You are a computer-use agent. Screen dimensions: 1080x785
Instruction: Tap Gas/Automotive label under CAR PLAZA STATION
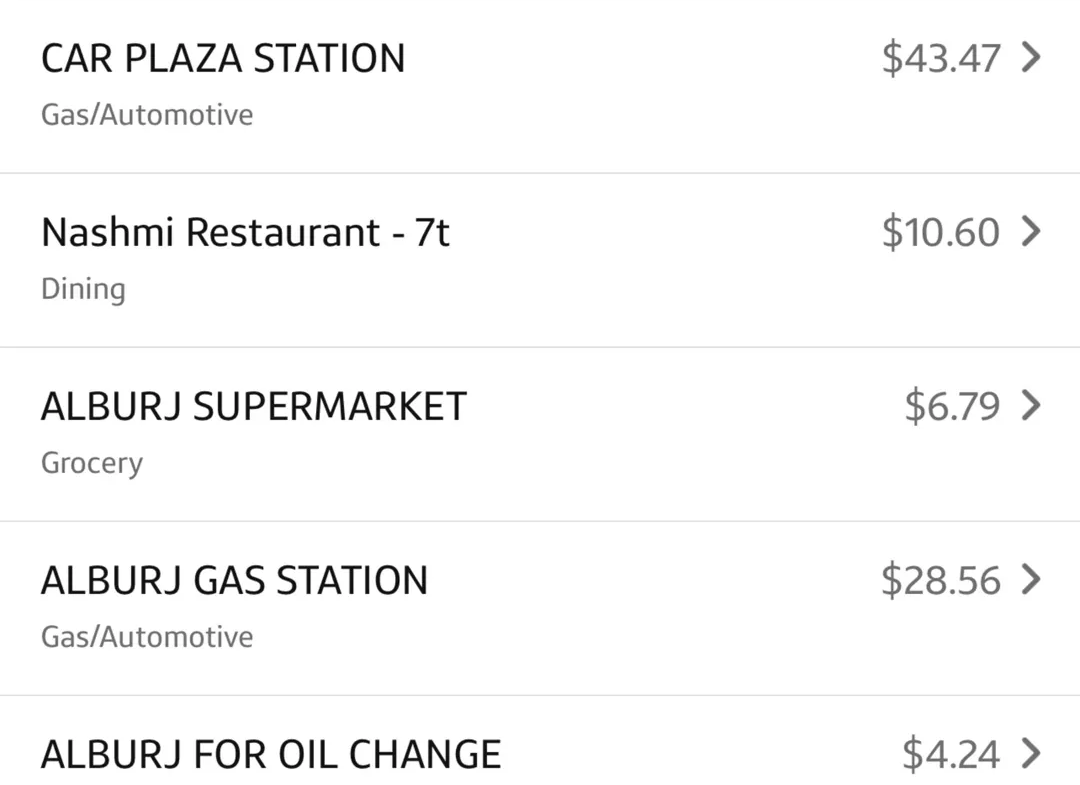(x=147, y=114)
